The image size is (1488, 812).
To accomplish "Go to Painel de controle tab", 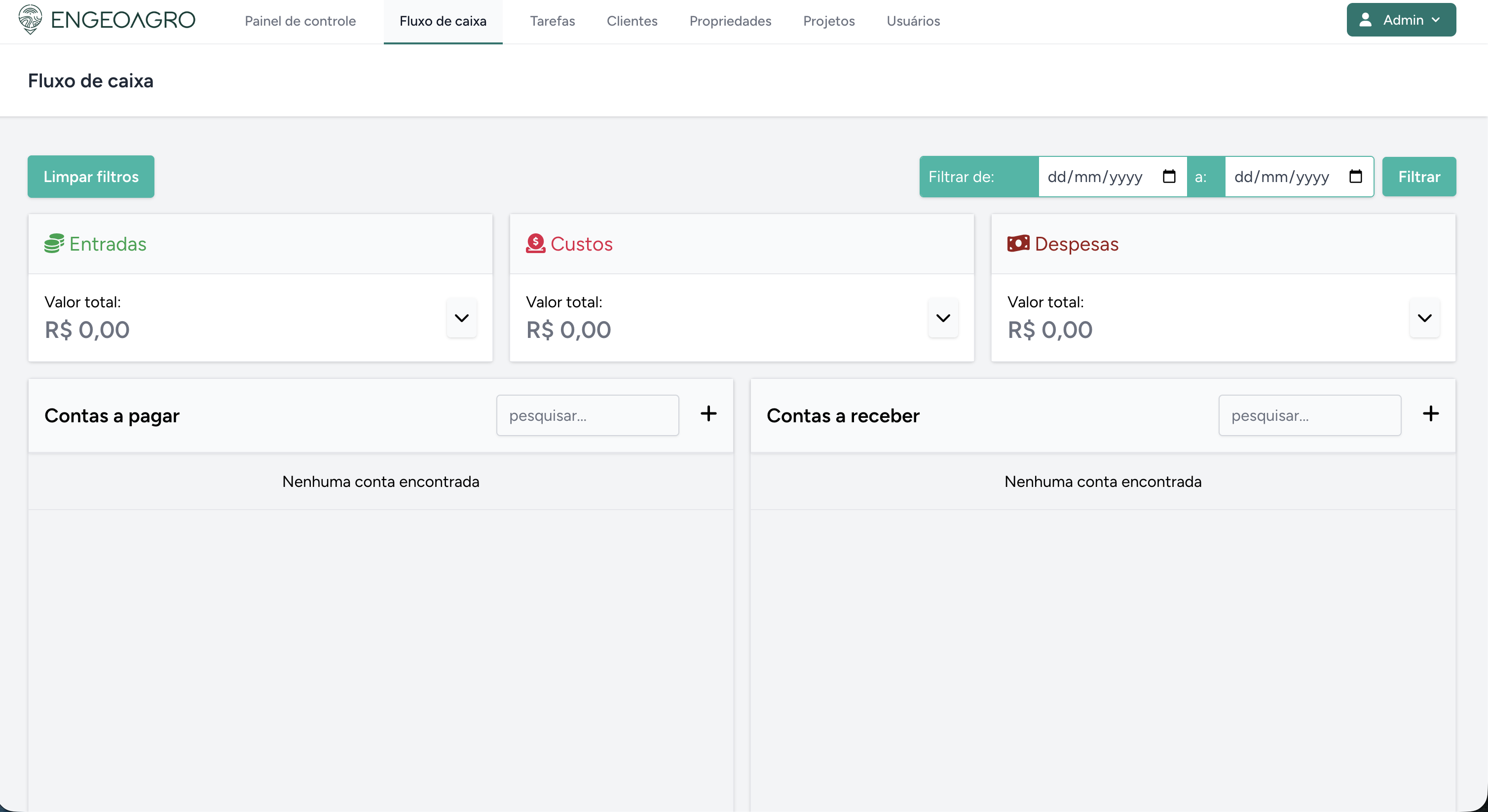I will [300, 21].
